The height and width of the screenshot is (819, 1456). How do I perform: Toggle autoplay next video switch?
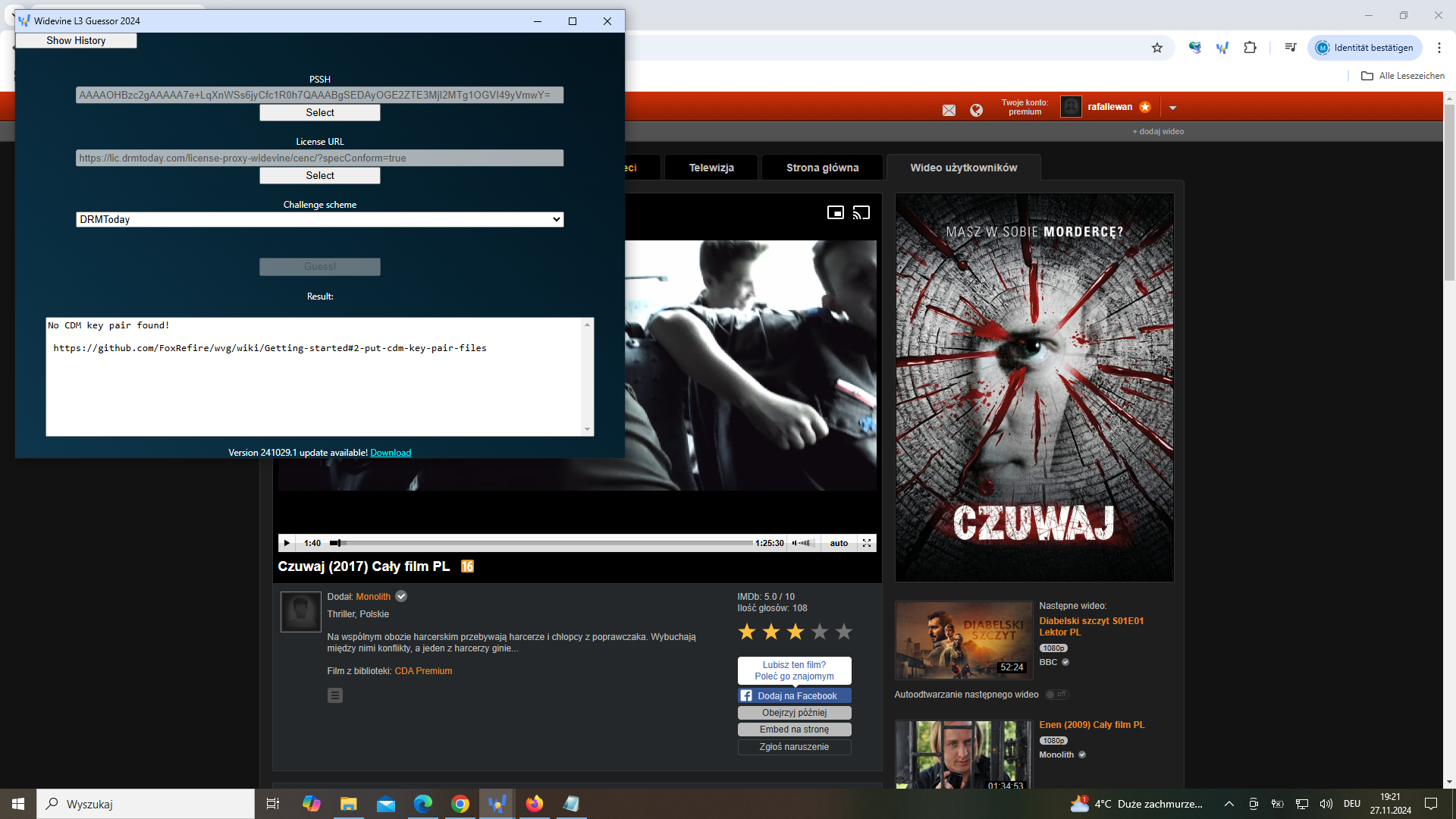pyautogui.click(x=1056, y=695)
